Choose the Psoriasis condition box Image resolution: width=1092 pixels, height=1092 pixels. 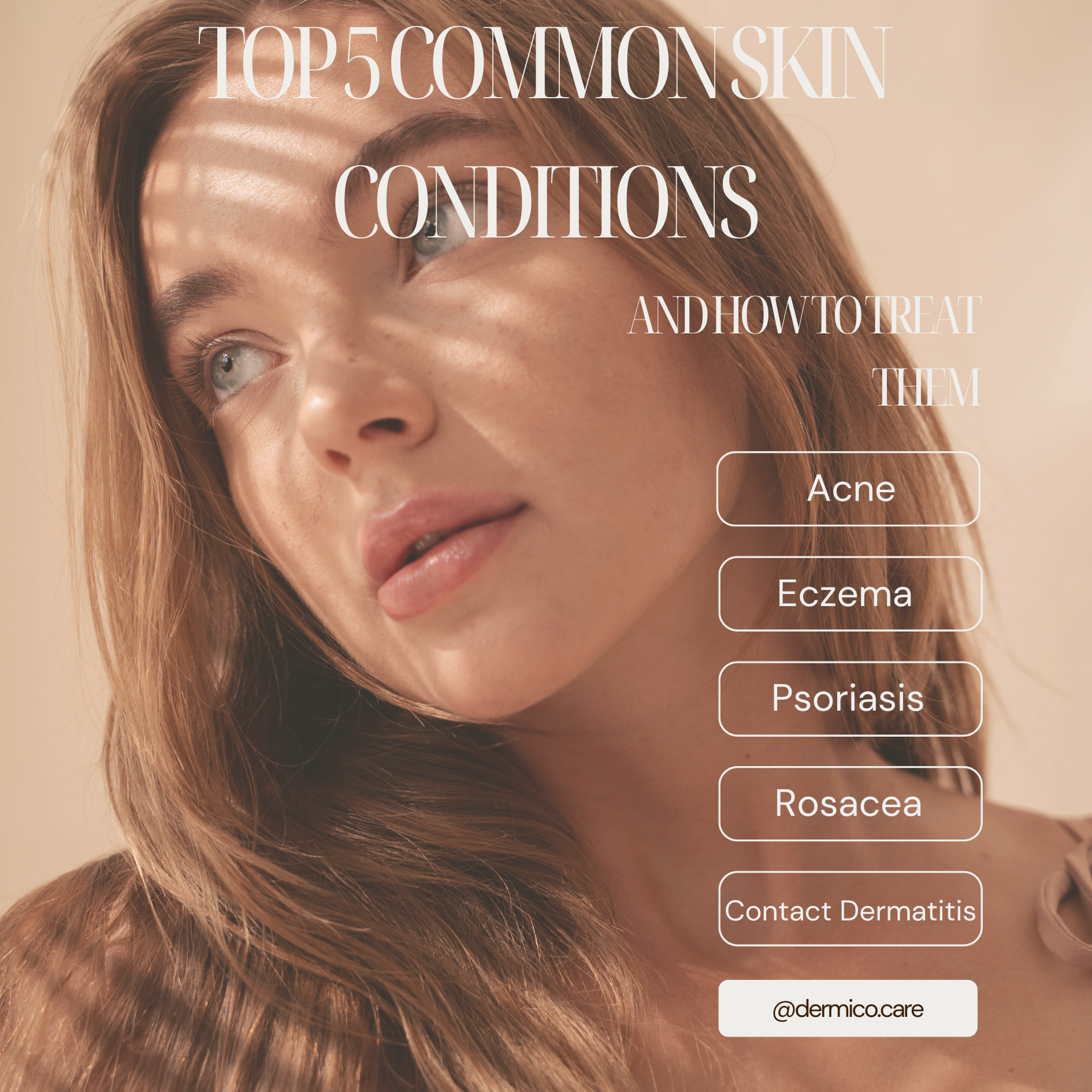[850, 699]
